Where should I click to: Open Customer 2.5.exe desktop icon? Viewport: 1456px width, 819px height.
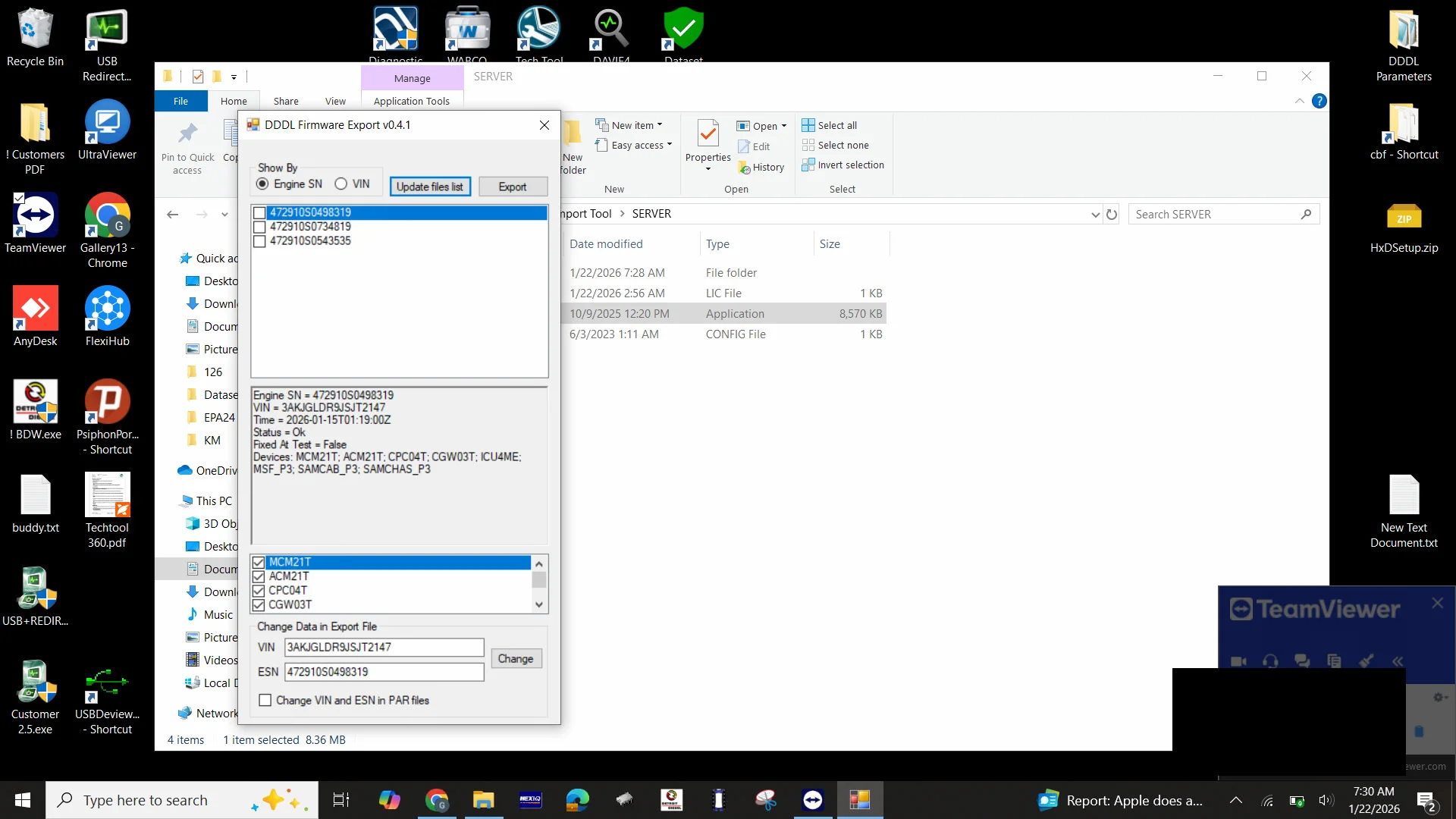(35, 698)
